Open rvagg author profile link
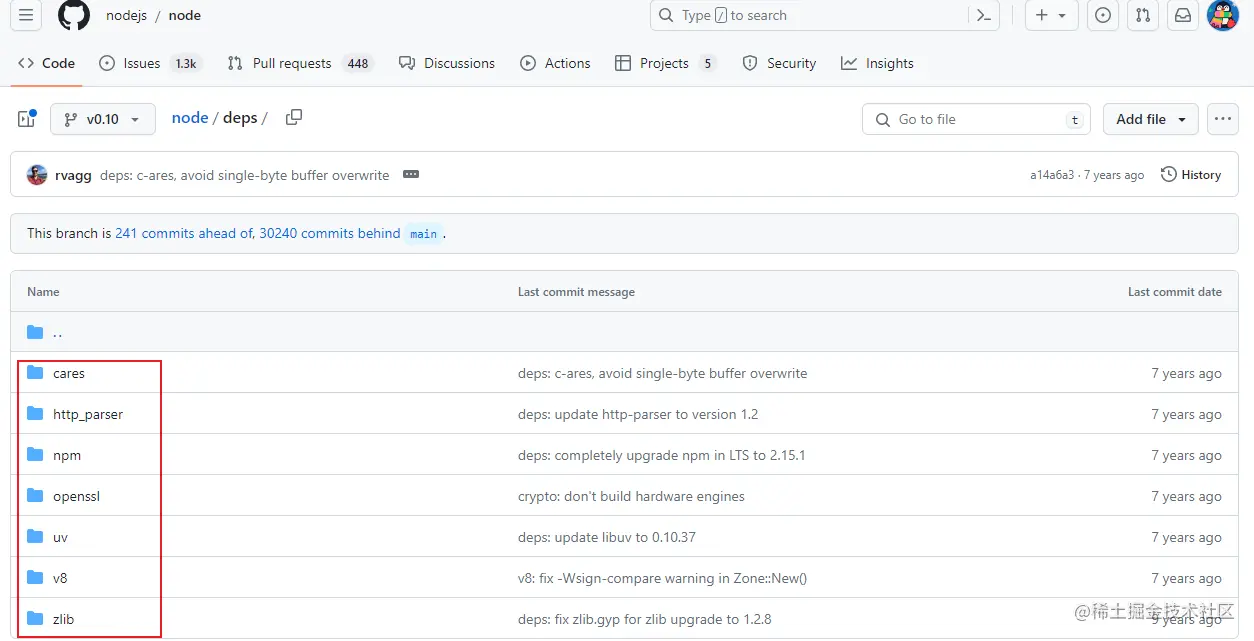1254x641 pixels. tap(74, 175)
